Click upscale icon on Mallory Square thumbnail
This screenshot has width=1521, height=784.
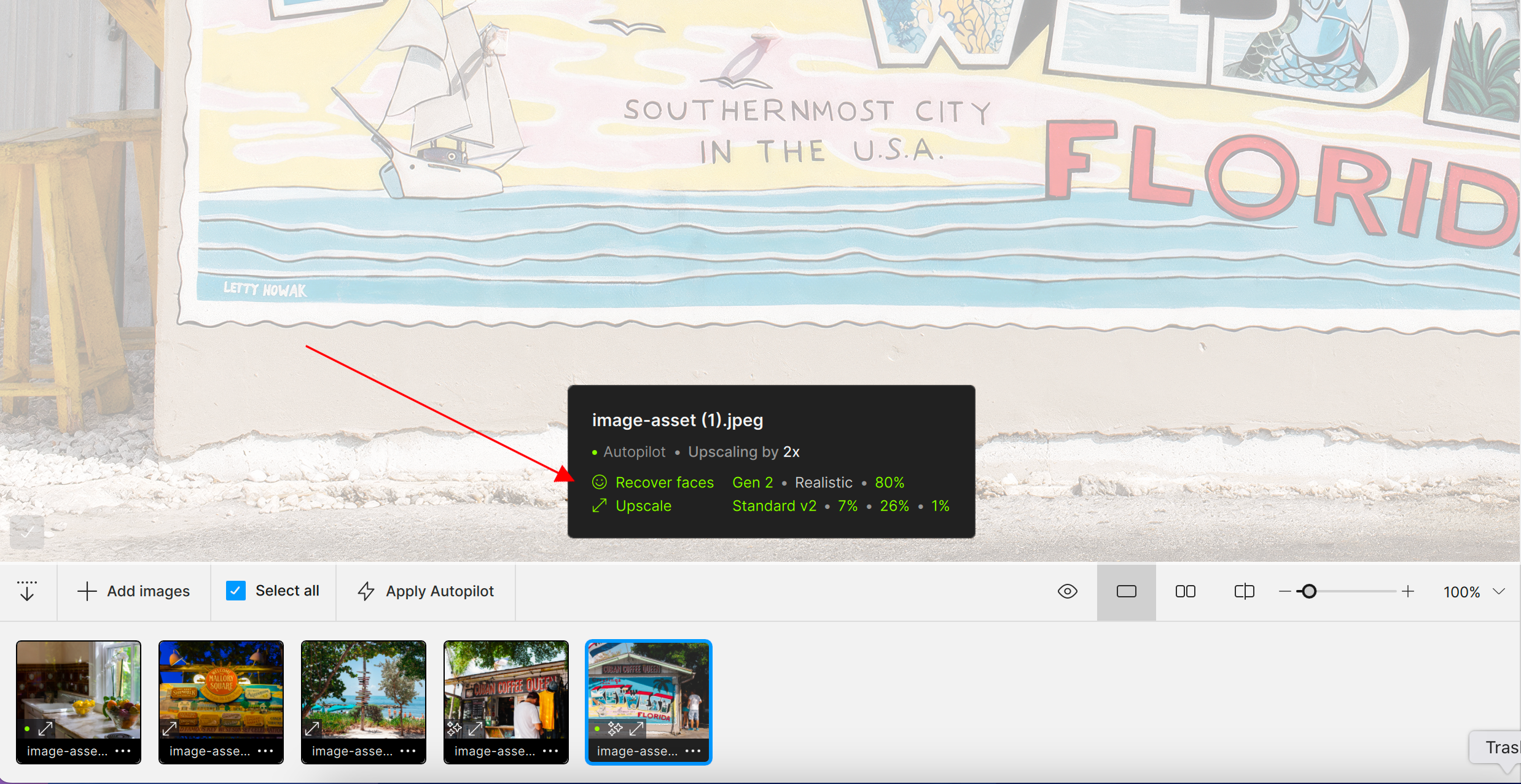click(170, 729)
